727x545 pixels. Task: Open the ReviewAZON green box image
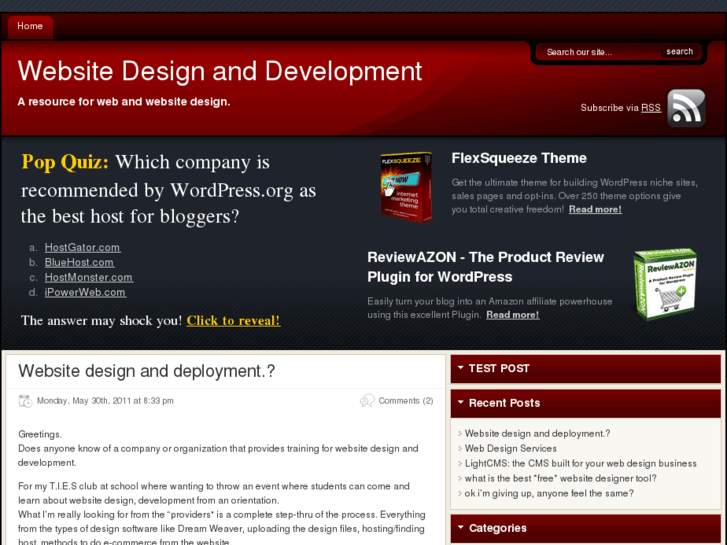tap(665, 284)
